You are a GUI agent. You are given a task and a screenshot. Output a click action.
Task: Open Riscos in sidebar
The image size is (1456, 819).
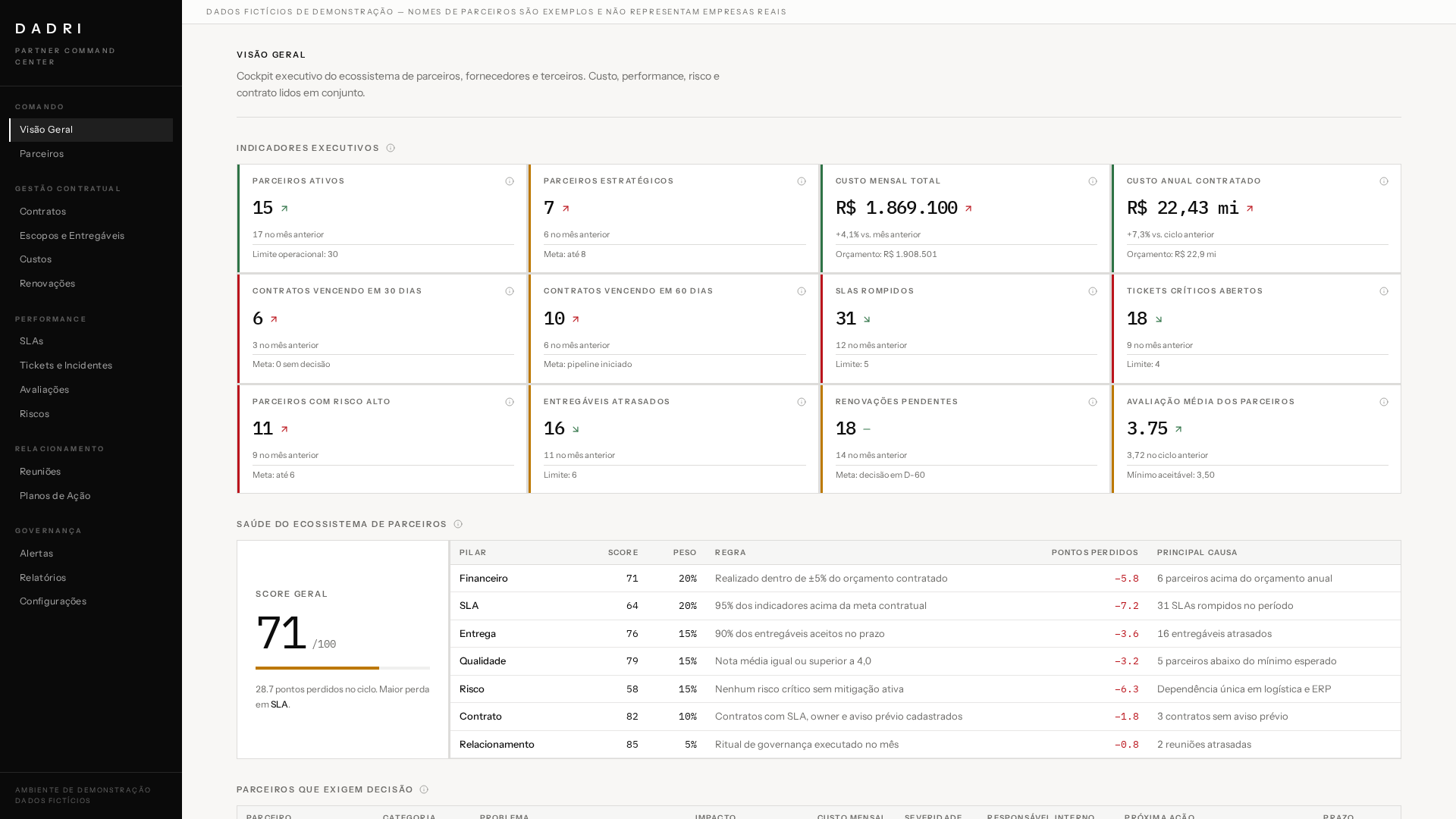click(91, 414)
